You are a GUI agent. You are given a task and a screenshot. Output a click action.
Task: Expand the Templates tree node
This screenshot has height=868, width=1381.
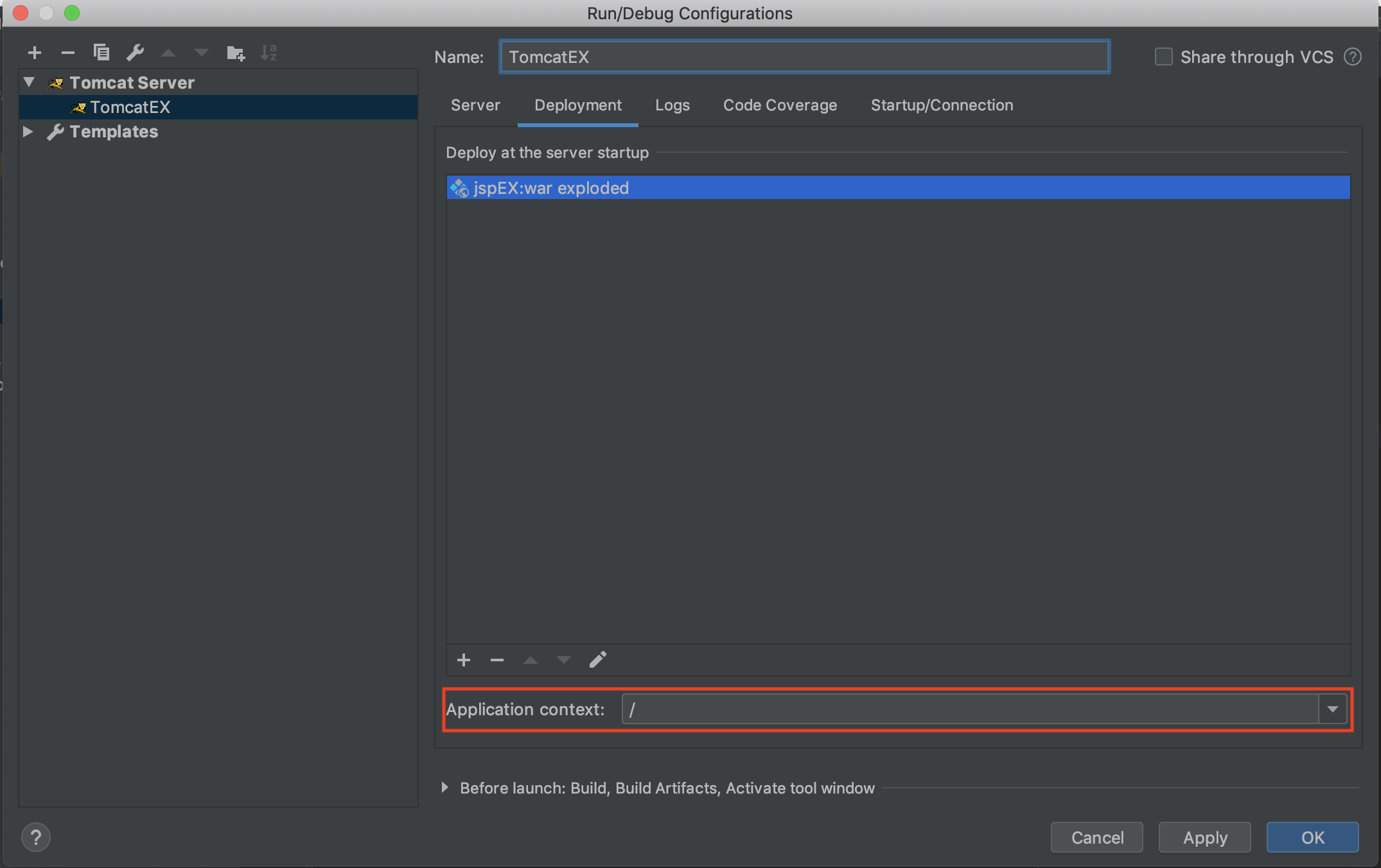(28, 132)
